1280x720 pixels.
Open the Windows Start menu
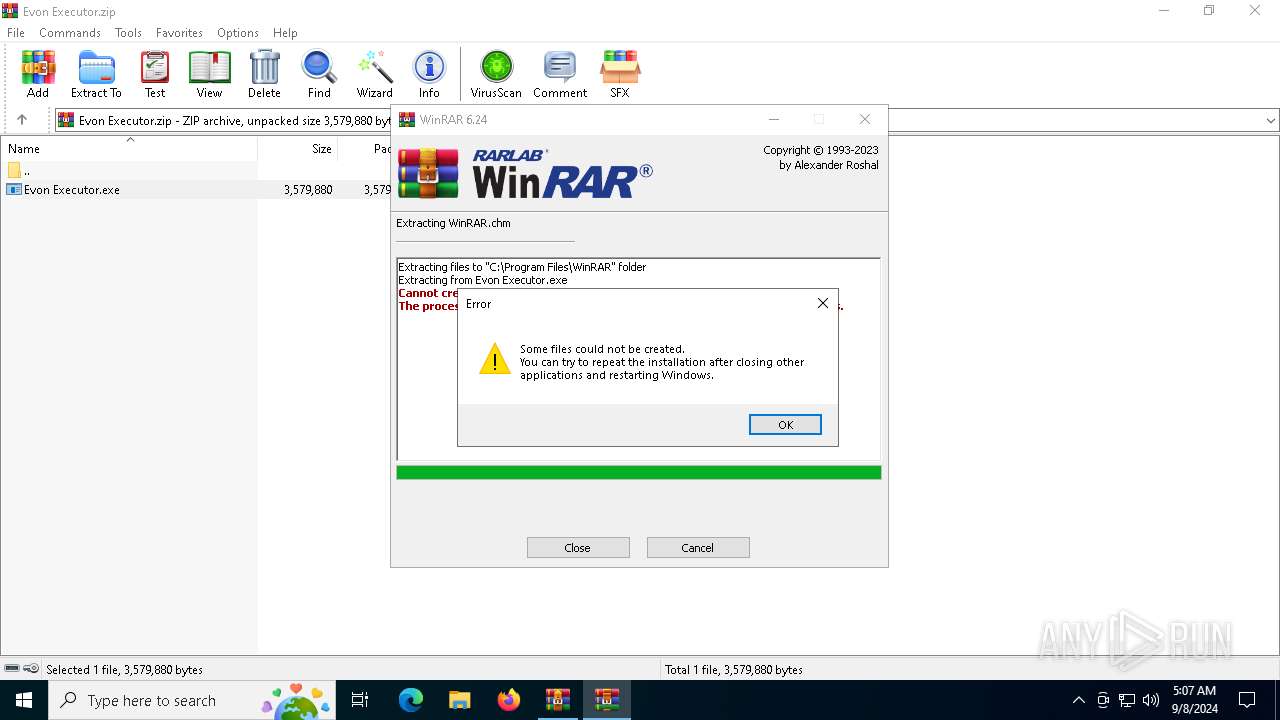(24, 700)
